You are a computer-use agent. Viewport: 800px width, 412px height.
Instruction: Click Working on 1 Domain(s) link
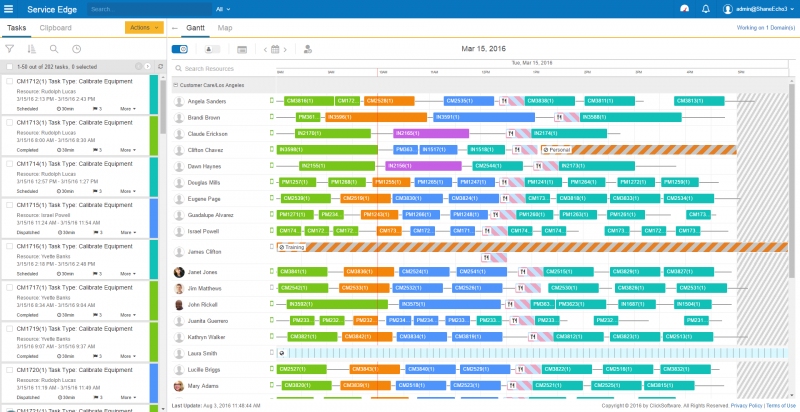point(766,28)
